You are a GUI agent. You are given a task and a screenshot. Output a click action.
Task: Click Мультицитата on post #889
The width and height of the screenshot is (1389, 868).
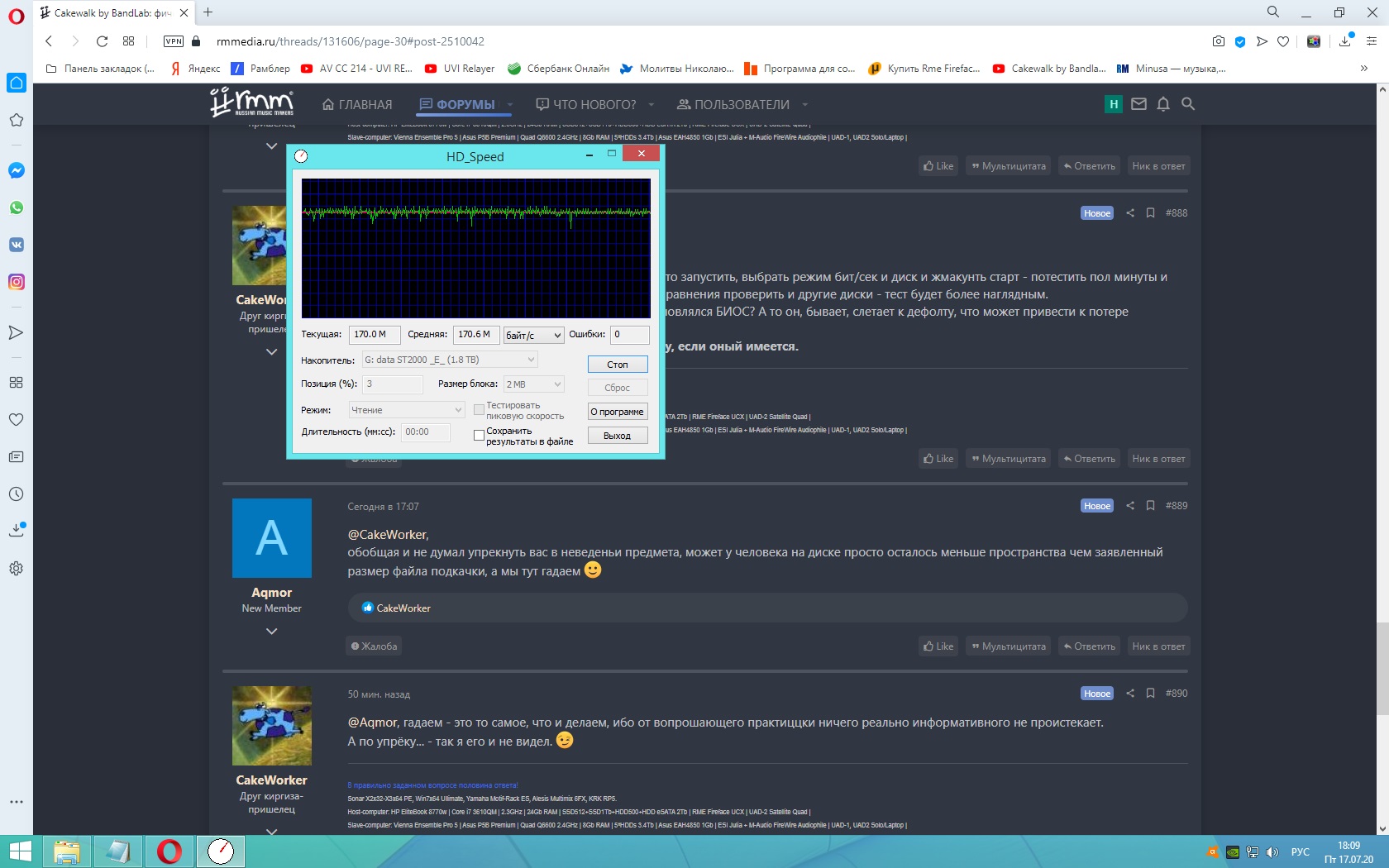[x=1008, y=646]
